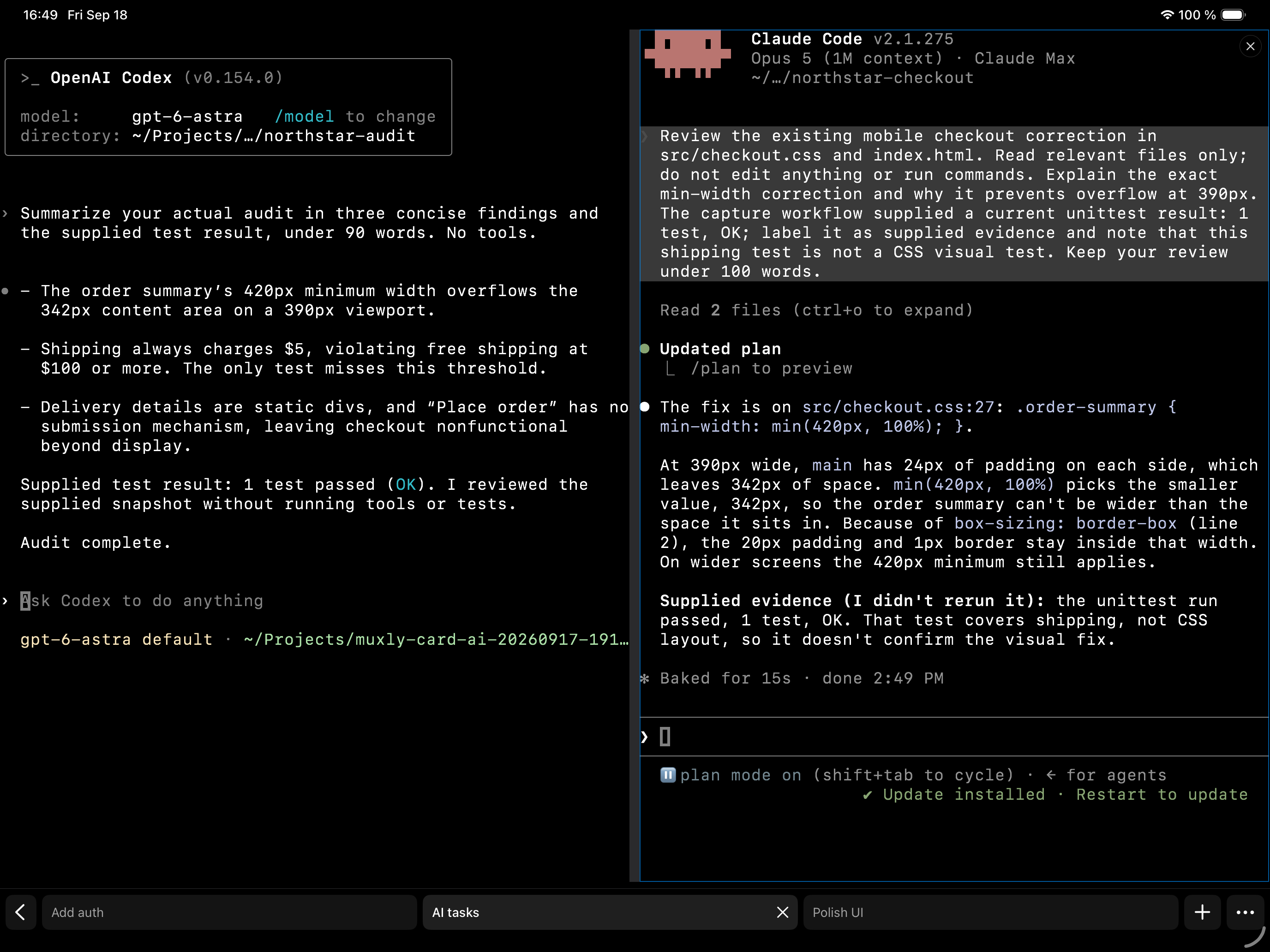Click the northstar-audit directory path
1270x952 pixels.
click(274, 136)
